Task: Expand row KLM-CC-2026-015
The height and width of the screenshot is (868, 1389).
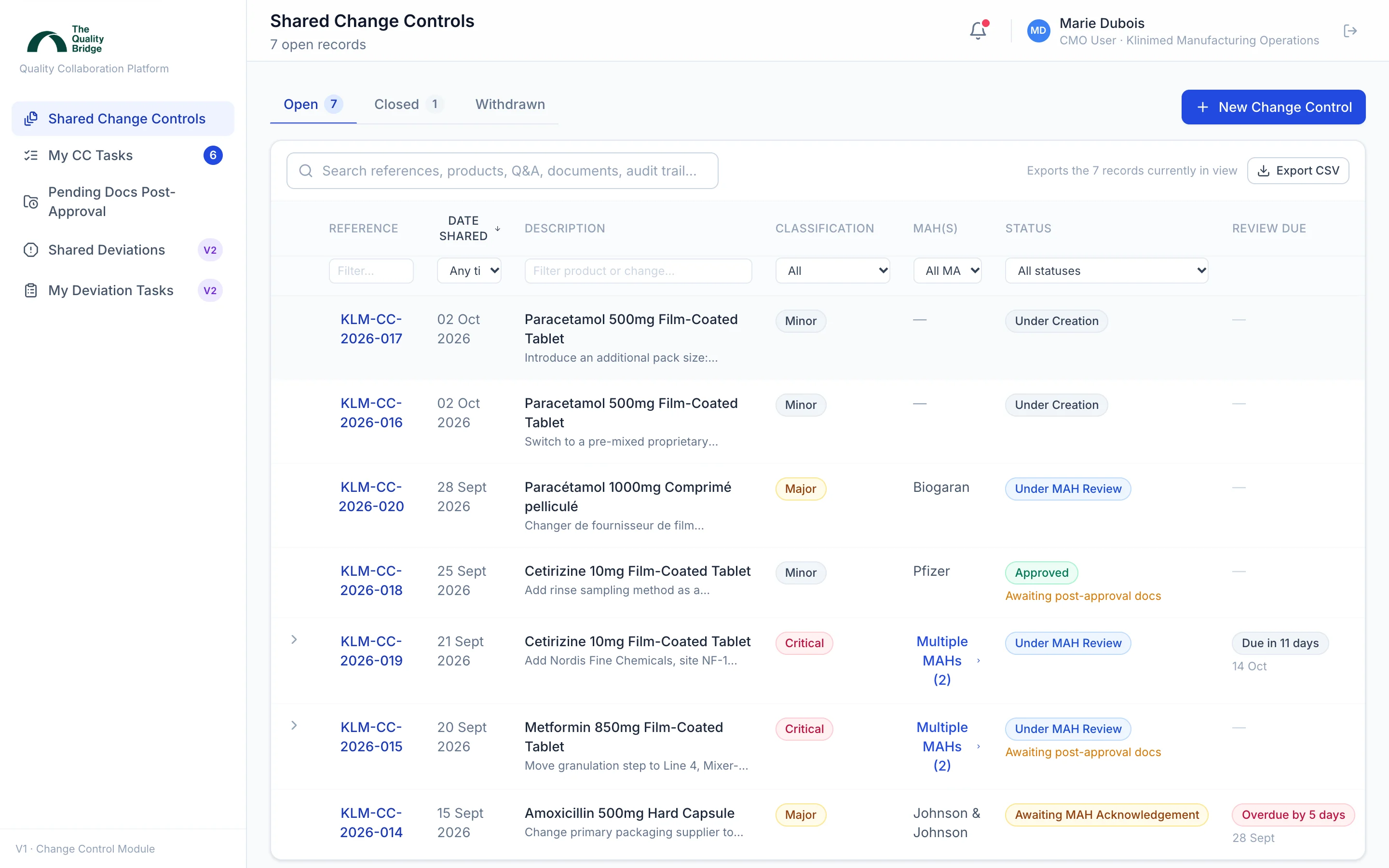Action: tap(294, 726)
